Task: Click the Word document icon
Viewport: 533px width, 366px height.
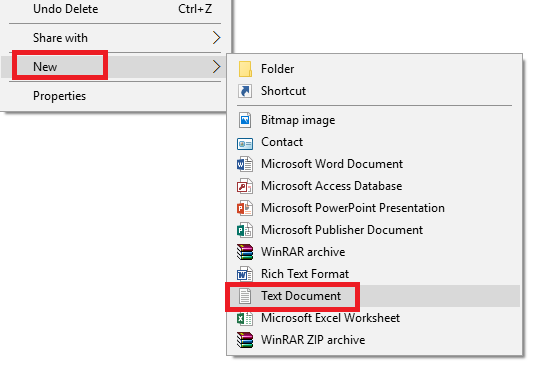Action: point(245,164)
